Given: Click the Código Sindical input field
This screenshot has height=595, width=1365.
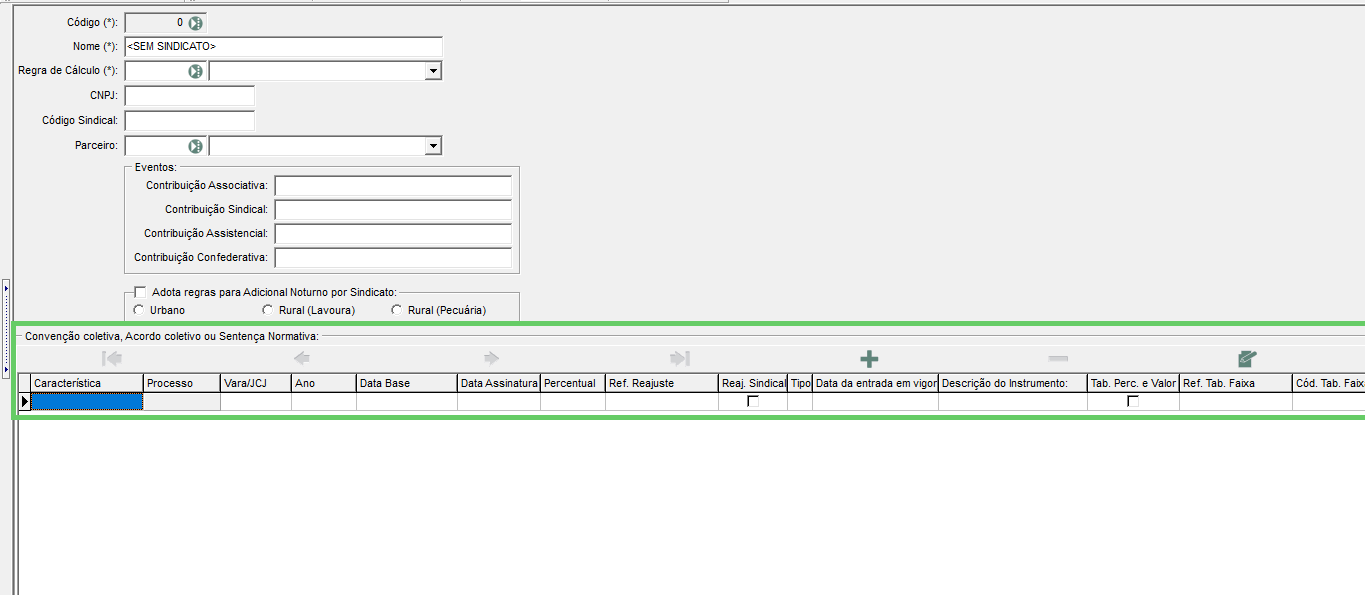Looking at the screenshot, I should (189, 121).
